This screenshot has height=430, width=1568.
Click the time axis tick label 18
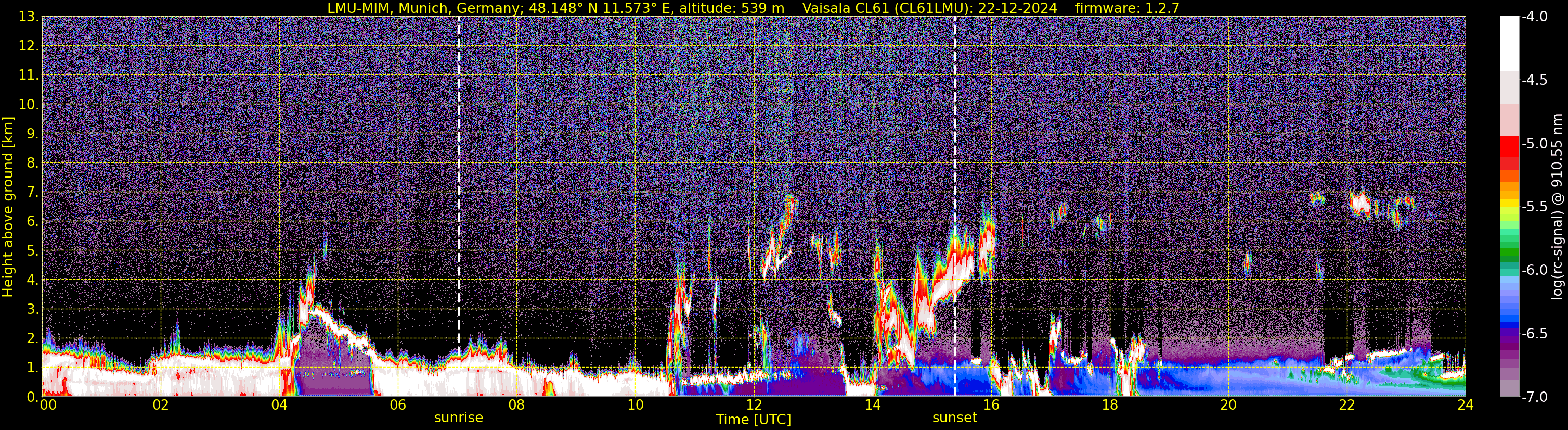click(1110, 406)
